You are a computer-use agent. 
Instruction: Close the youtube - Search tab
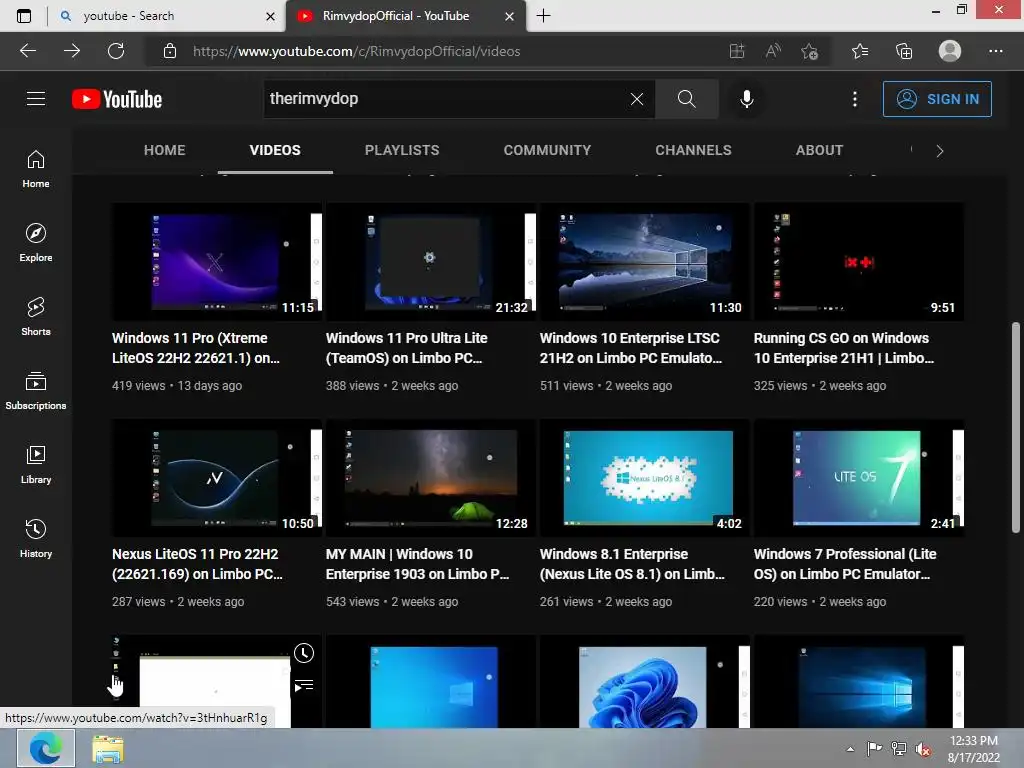pyautogui.click(x=270, y=16)
